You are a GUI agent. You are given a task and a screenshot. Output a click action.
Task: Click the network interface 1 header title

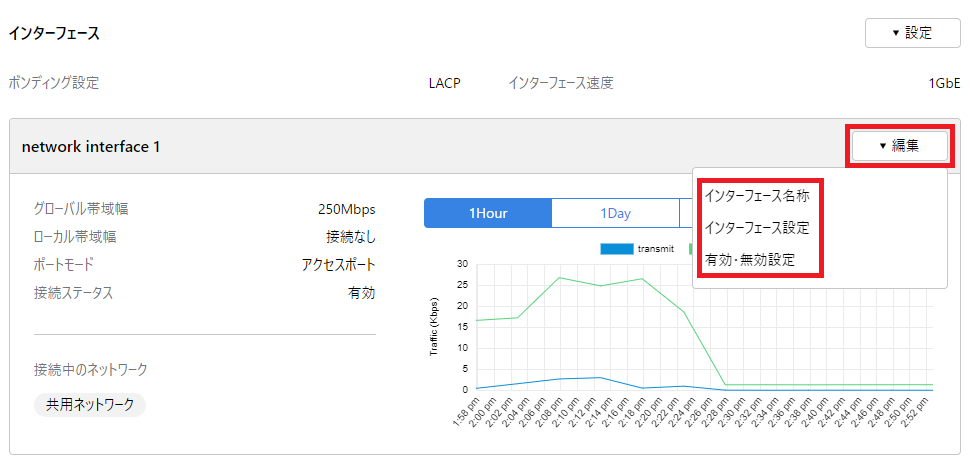[x=91, y=147]
